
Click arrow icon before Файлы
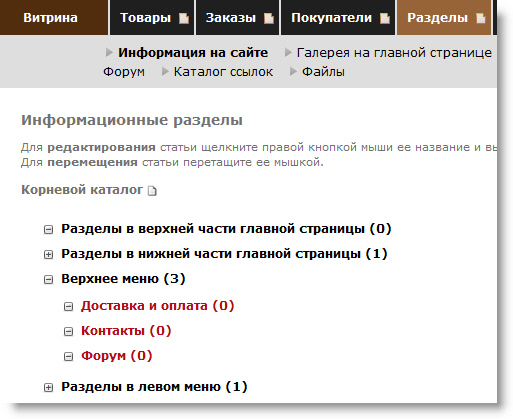[293, 71]
